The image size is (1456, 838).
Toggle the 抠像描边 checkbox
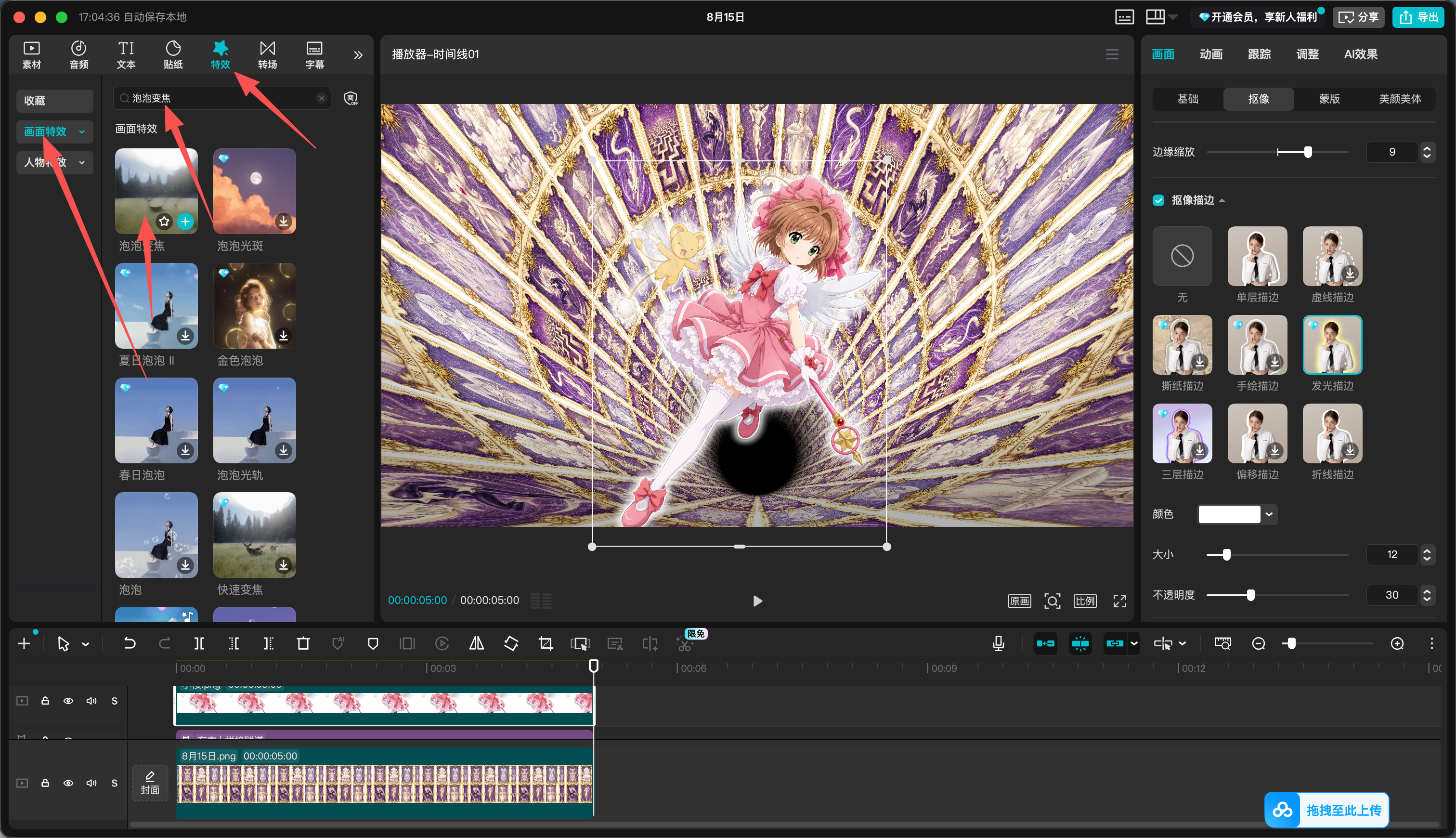(x=1158, y=200)
